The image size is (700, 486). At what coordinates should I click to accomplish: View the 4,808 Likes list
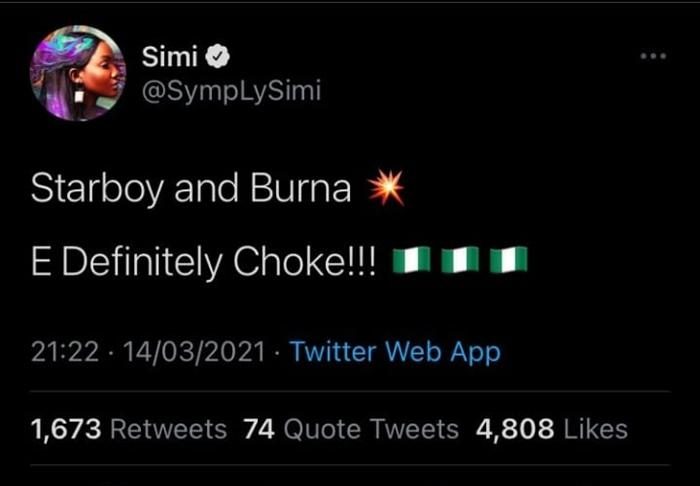tap(552, 430)
